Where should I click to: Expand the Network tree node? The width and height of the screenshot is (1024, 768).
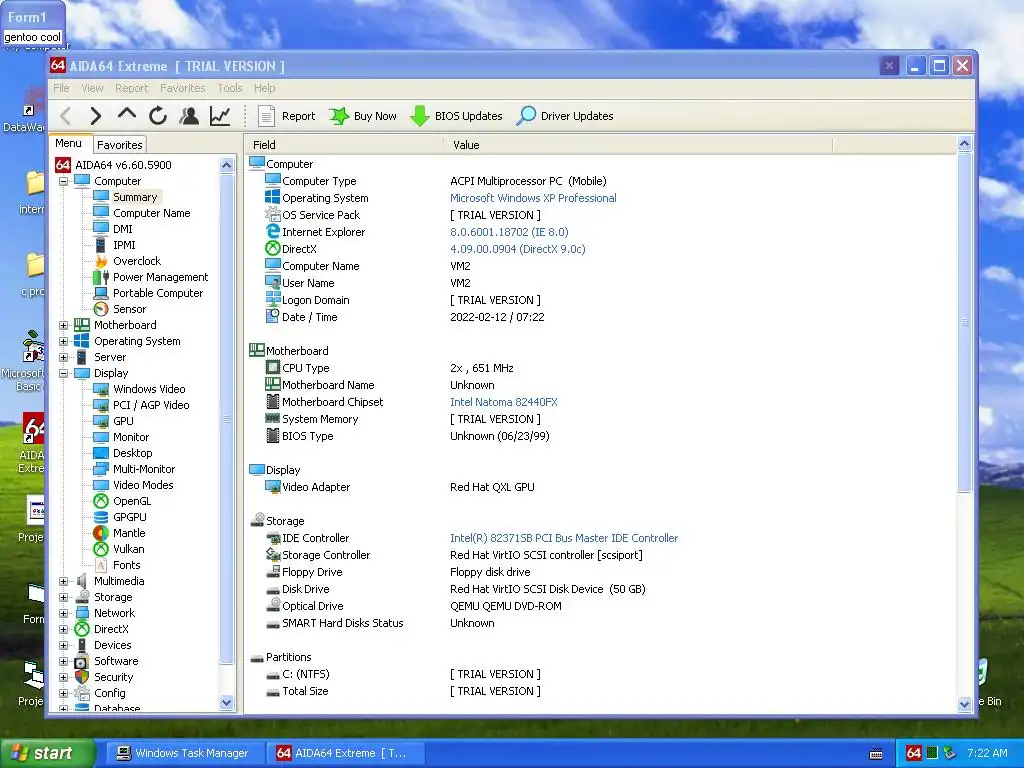point(63,613)
